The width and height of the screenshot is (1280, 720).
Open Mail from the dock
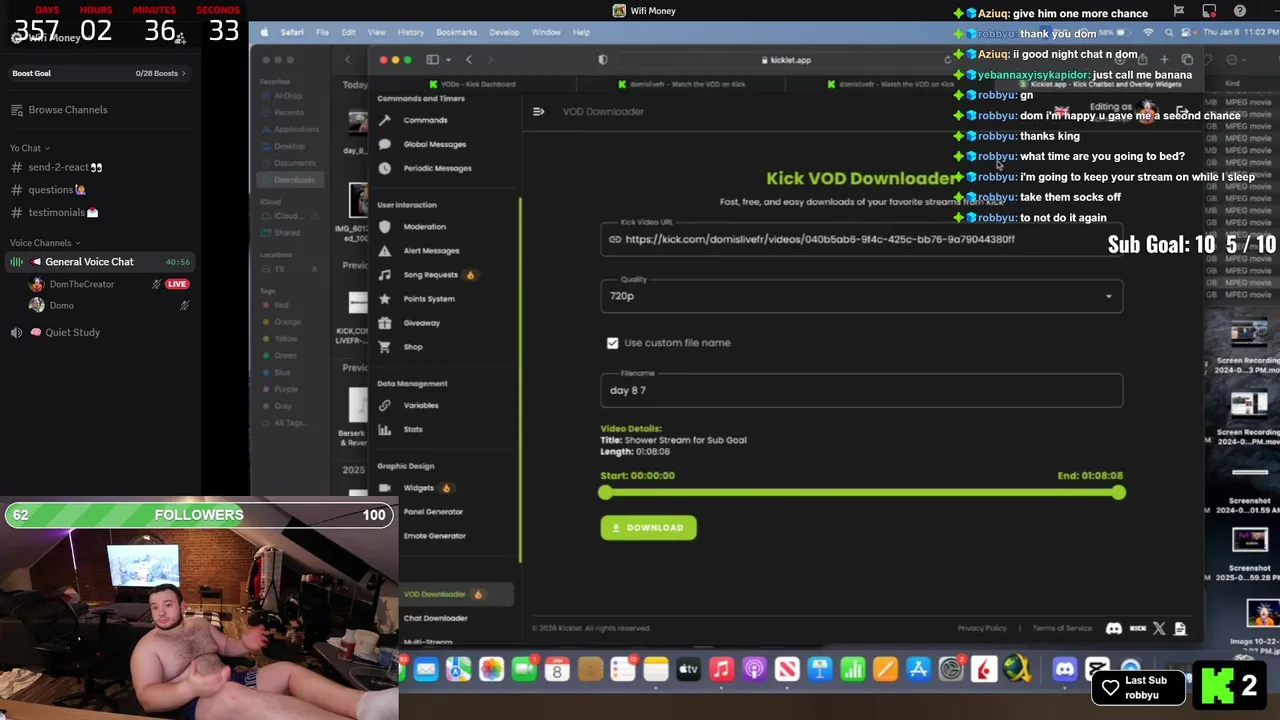(426, 669)
